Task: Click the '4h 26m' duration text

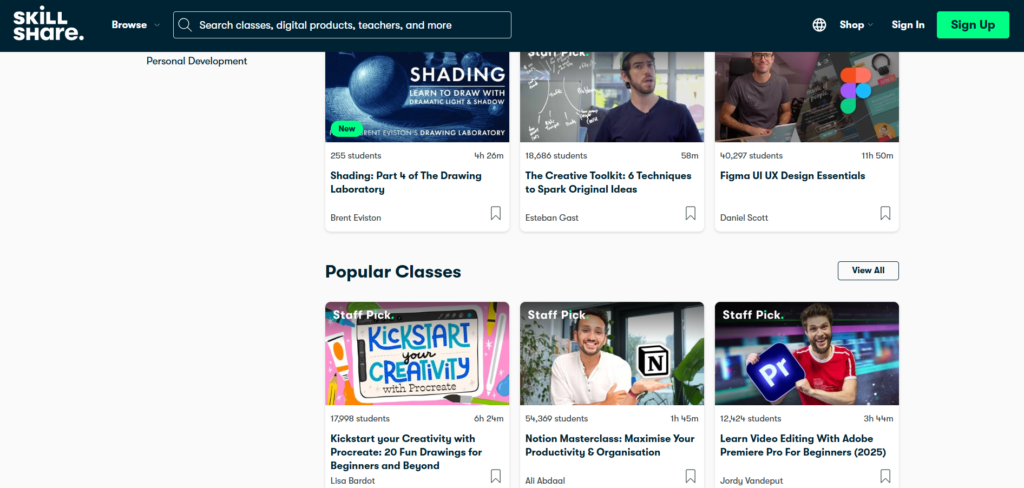Action: click(488, 155)
